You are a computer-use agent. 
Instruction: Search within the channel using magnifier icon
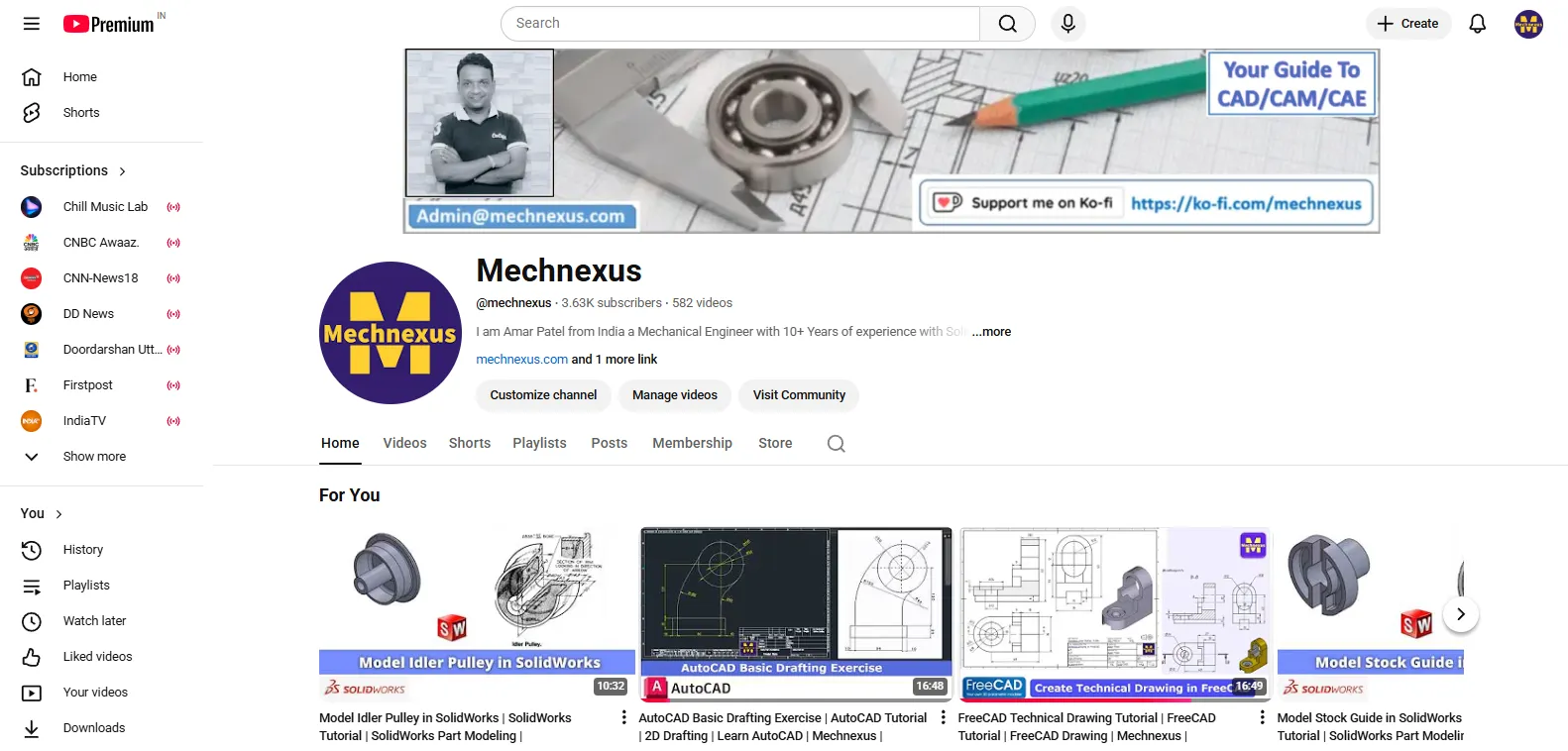click(836, 444)
